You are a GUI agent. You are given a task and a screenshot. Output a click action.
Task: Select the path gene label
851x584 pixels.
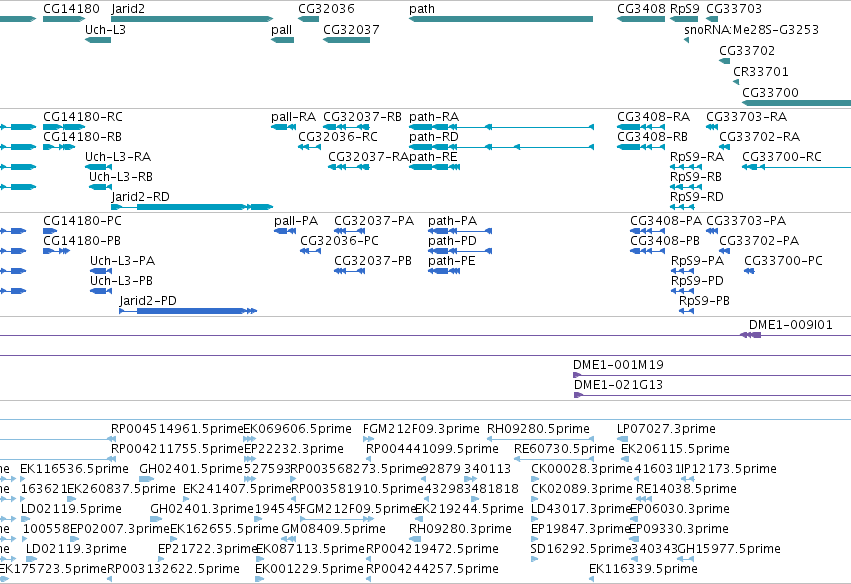(x=422, y=9)
